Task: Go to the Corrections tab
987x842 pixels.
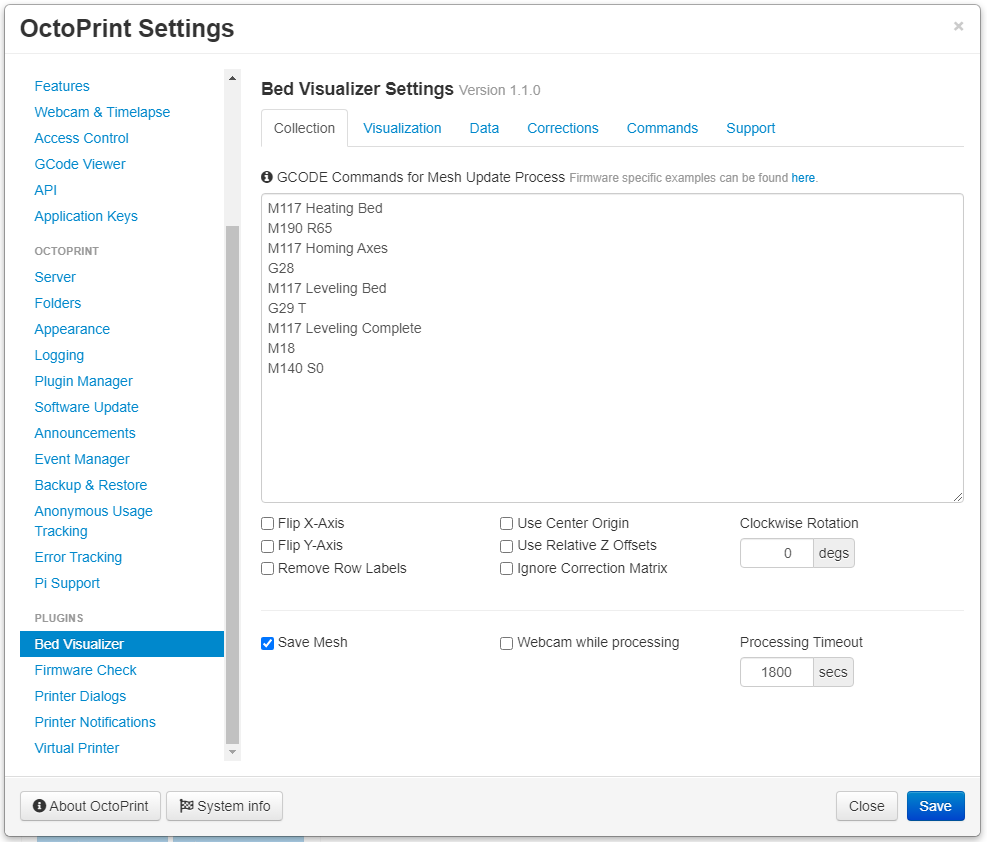Action: [563, 128]
